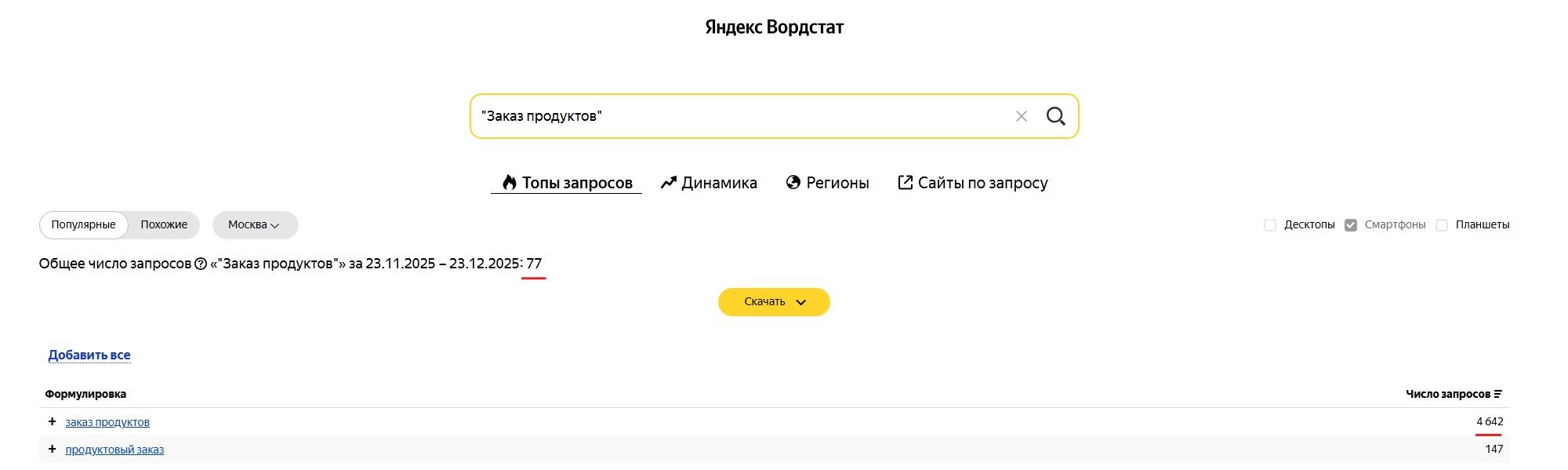Open the Москва region dropdown

pos(254,225)
